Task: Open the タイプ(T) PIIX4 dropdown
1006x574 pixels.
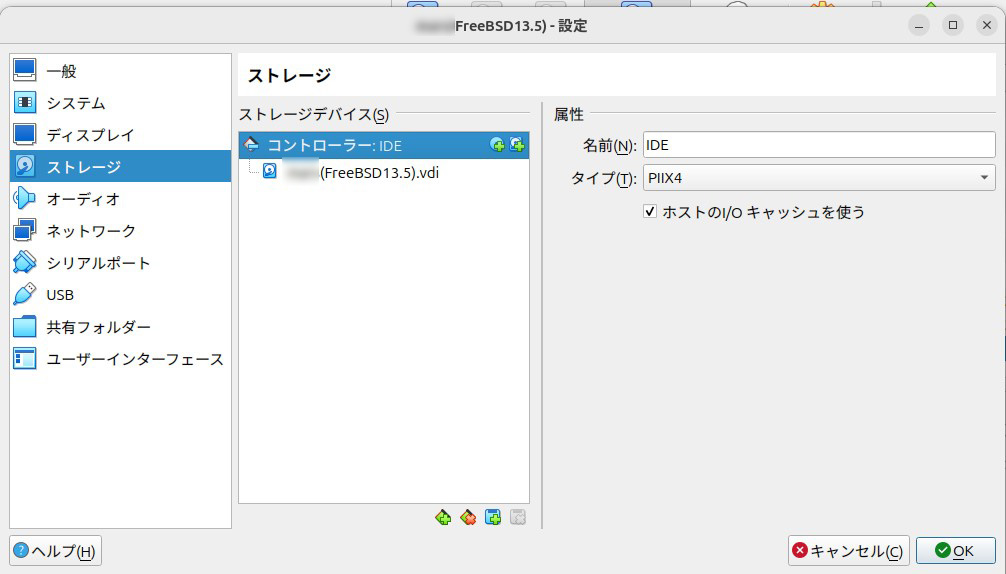Action: coord(819,178)
